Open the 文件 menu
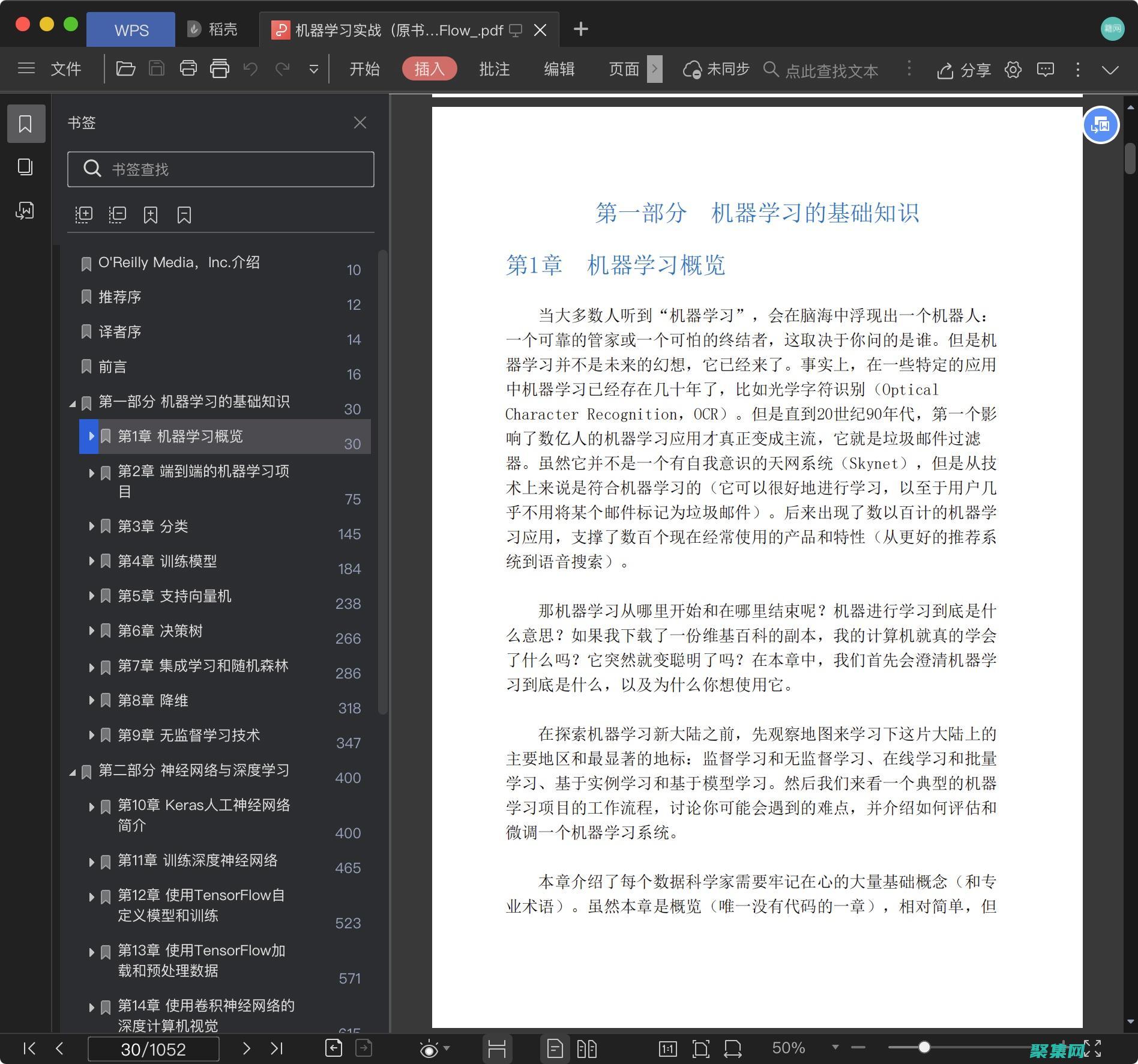Screen dimensions: 1138x1064 [x=65, y=69]
